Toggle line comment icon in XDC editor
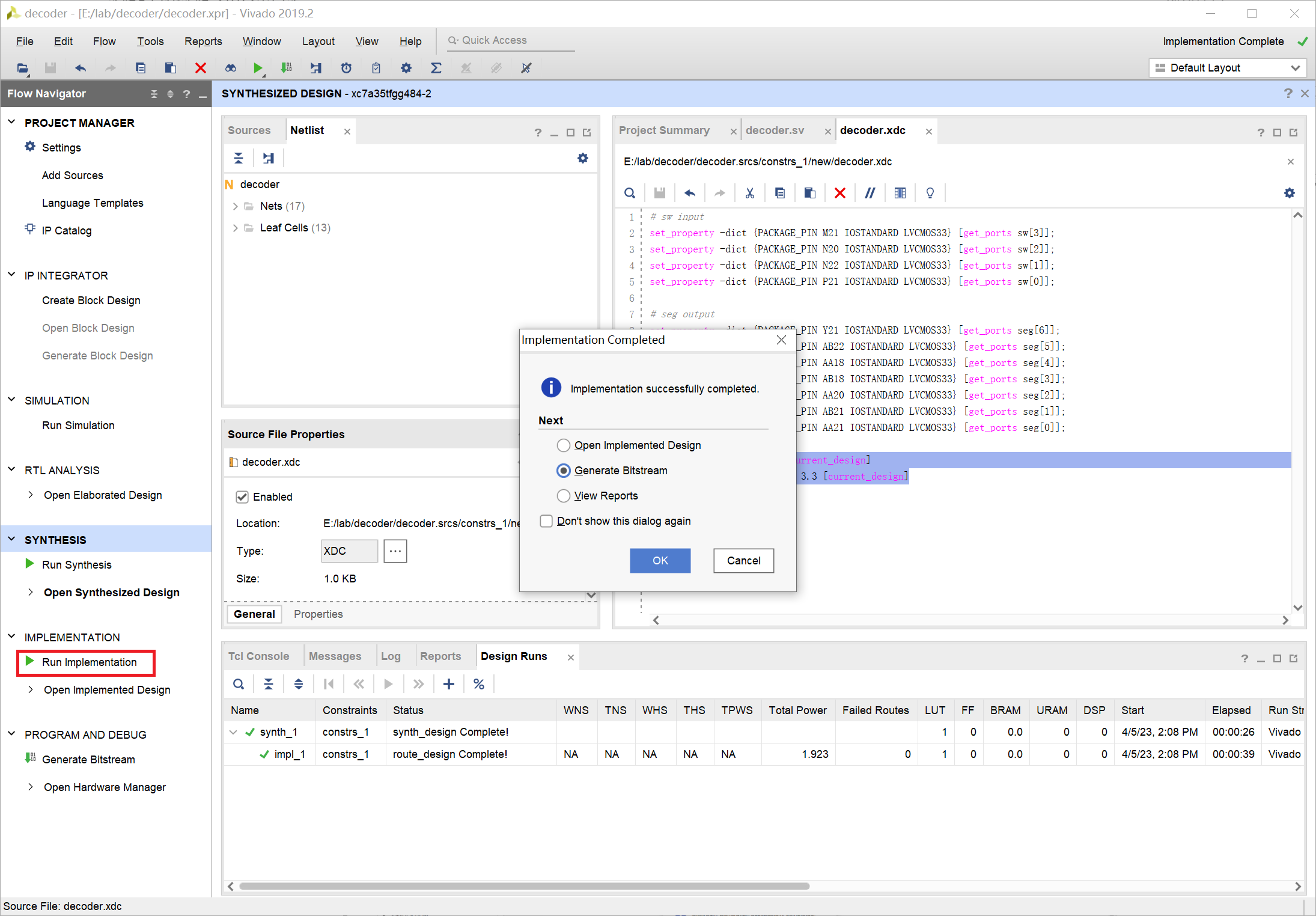The width and height of the screenshot is (1316, 916). click(x=870, y=193)
